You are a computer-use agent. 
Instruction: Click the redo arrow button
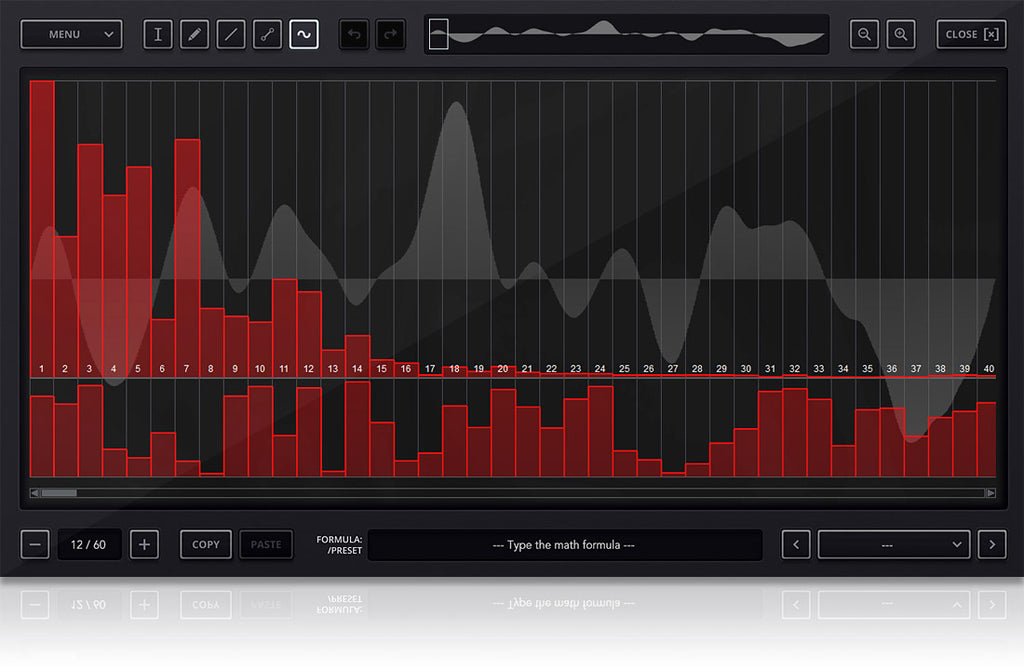pyautogui.click(x=391, y=34)
